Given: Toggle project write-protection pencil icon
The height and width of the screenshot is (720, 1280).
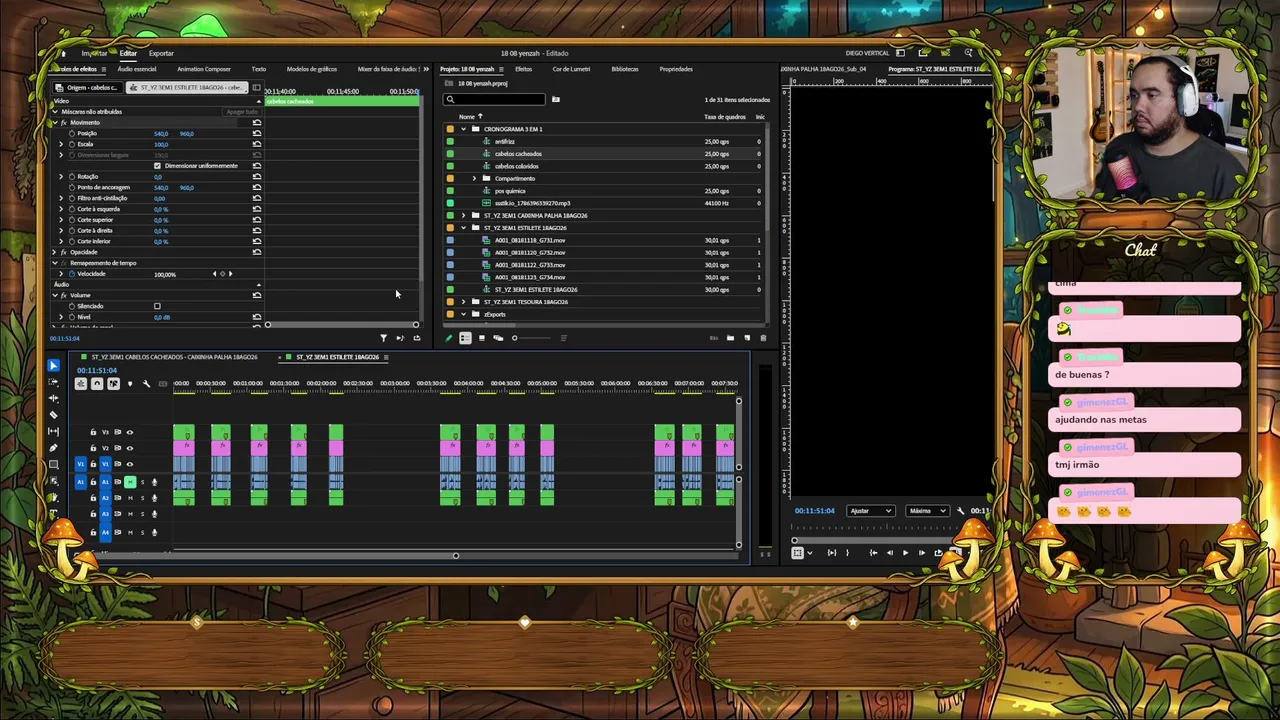Looking at the screenshot, I should click(x=449, y=338).
